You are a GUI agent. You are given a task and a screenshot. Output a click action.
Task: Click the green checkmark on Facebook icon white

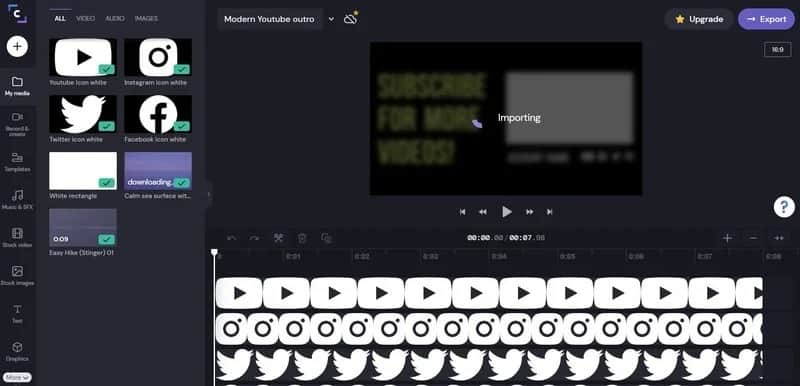coord(182,125)
